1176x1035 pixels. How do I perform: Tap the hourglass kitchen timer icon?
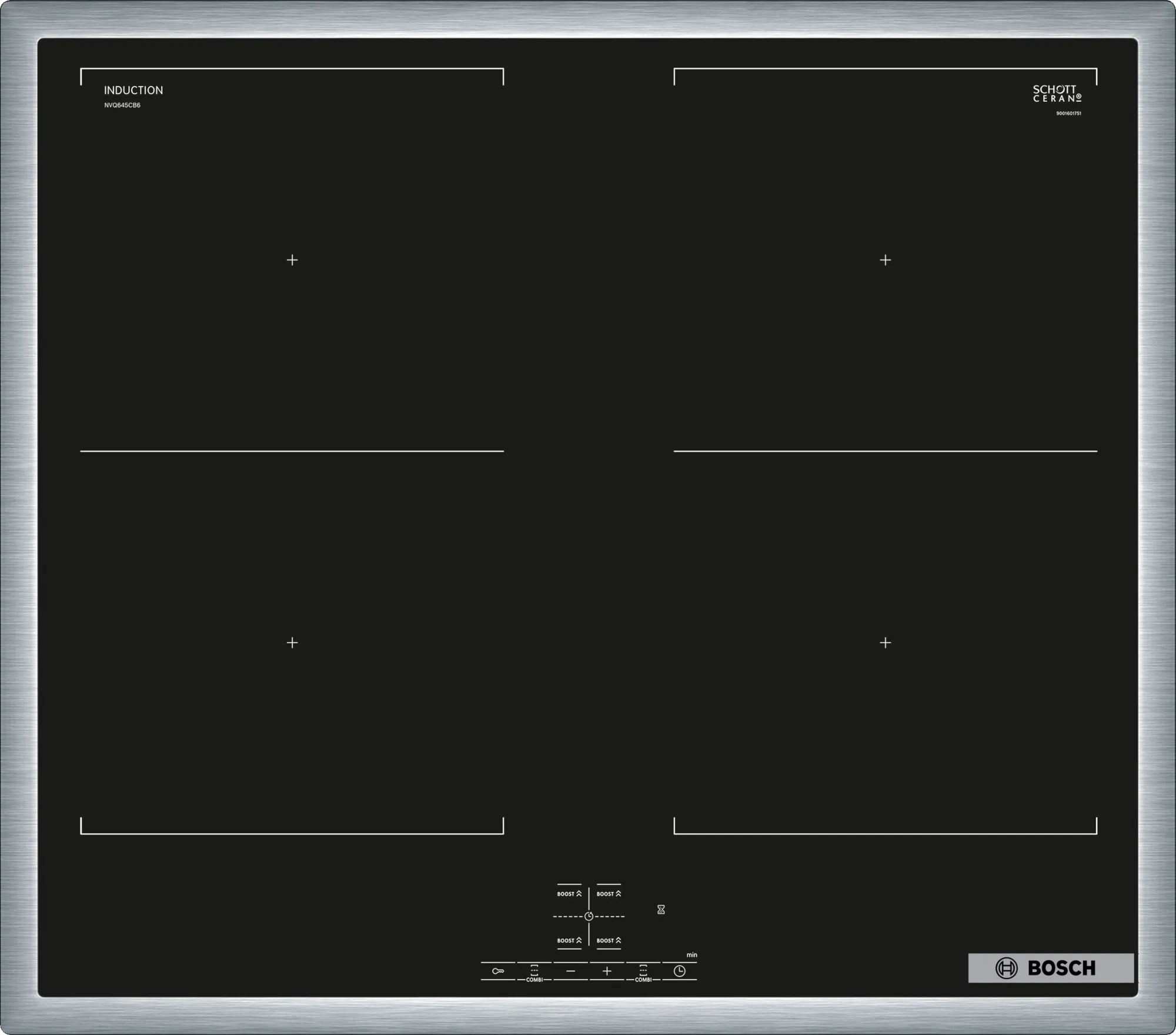661,910
